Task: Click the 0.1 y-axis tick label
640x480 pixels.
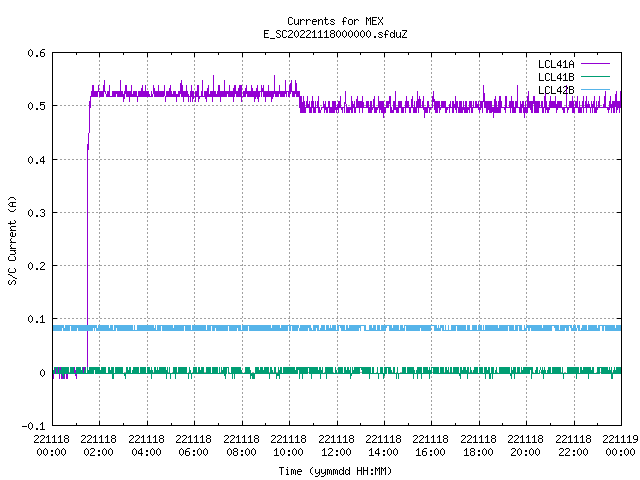Action: pyautogui.click(x=36, y=319)
